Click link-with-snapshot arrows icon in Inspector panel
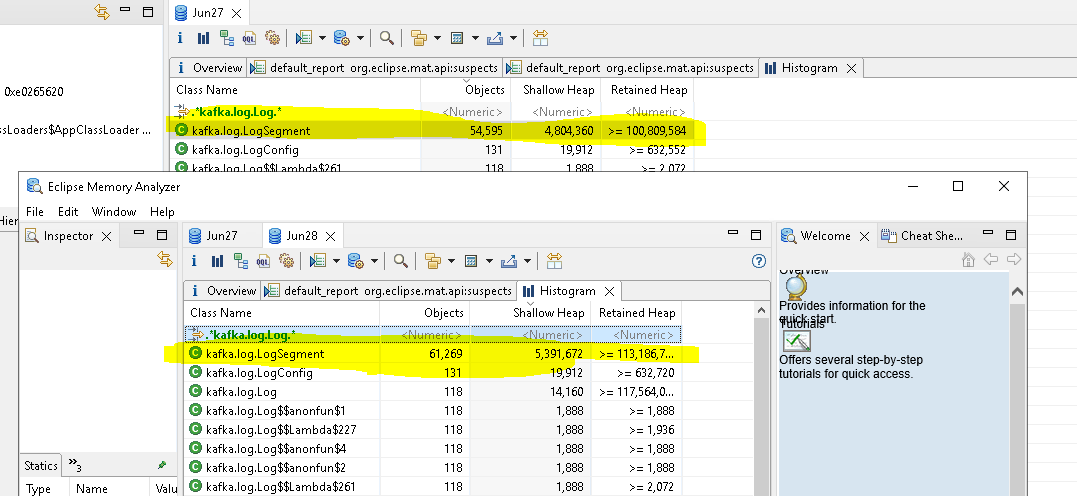The height and width of the screenshot is (496, 1077). coord(165,258)
